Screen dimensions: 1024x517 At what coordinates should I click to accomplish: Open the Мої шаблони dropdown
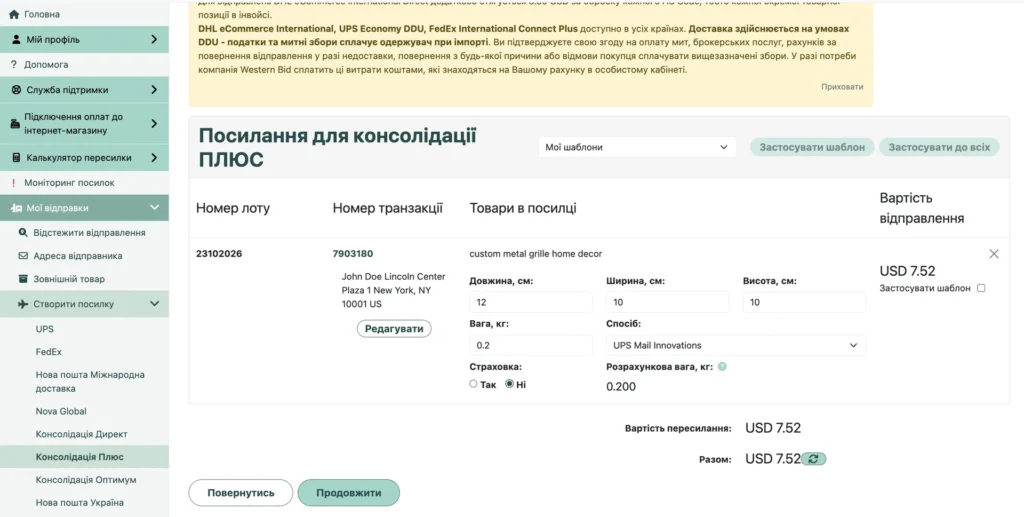[637, 147]
